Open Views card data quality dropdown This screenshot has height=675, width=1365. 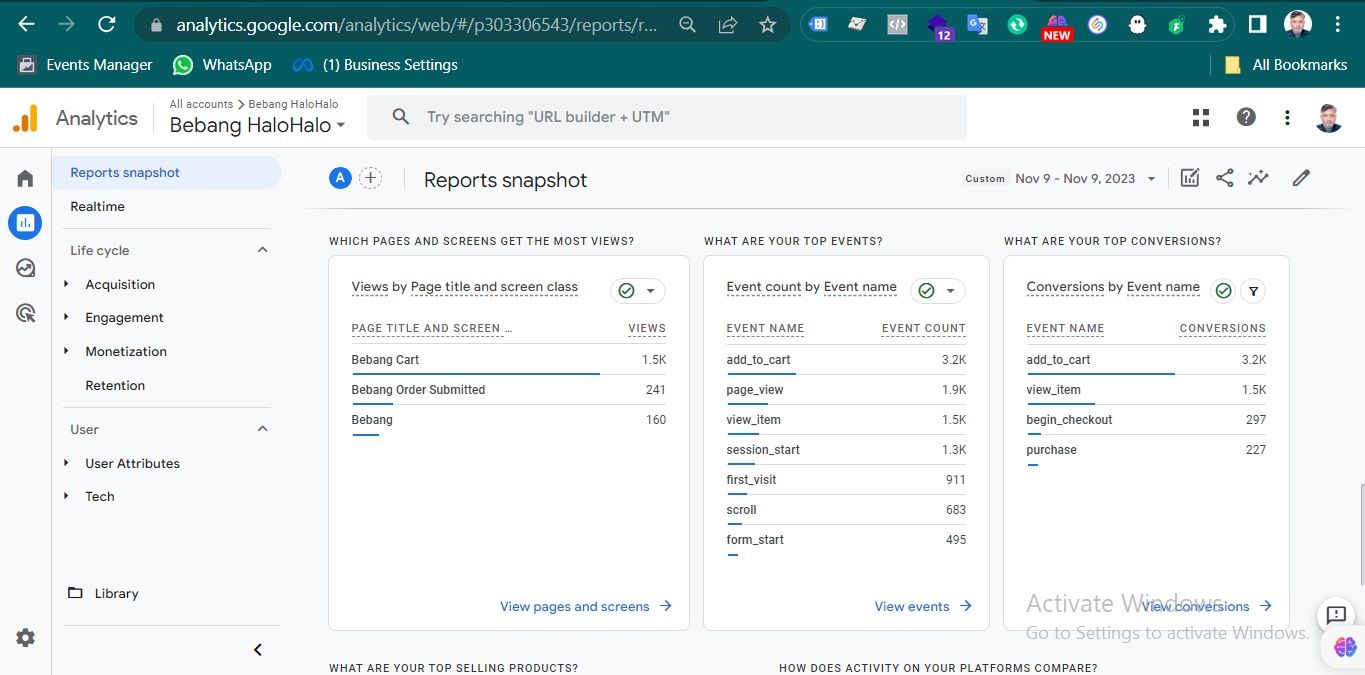click(638, 291)
